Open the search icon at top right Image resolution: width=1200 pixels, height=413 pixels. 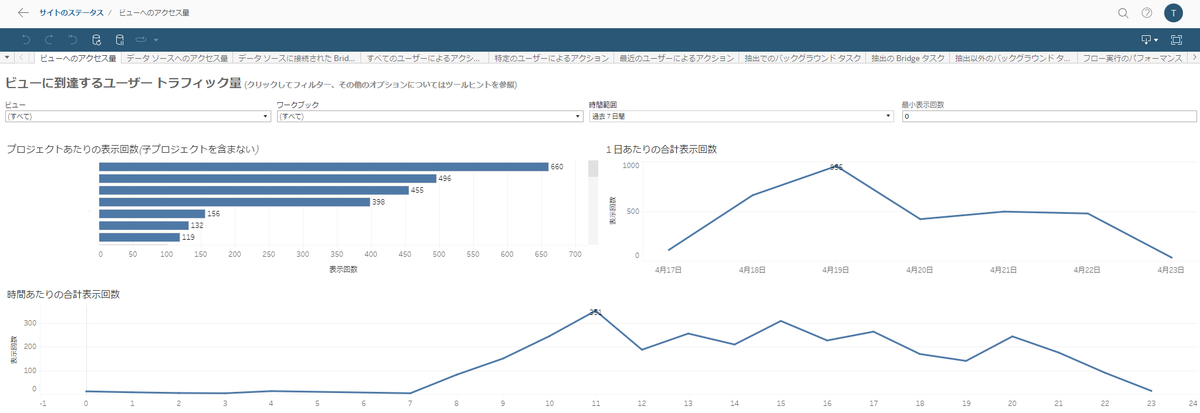[x=1123, y=13]
